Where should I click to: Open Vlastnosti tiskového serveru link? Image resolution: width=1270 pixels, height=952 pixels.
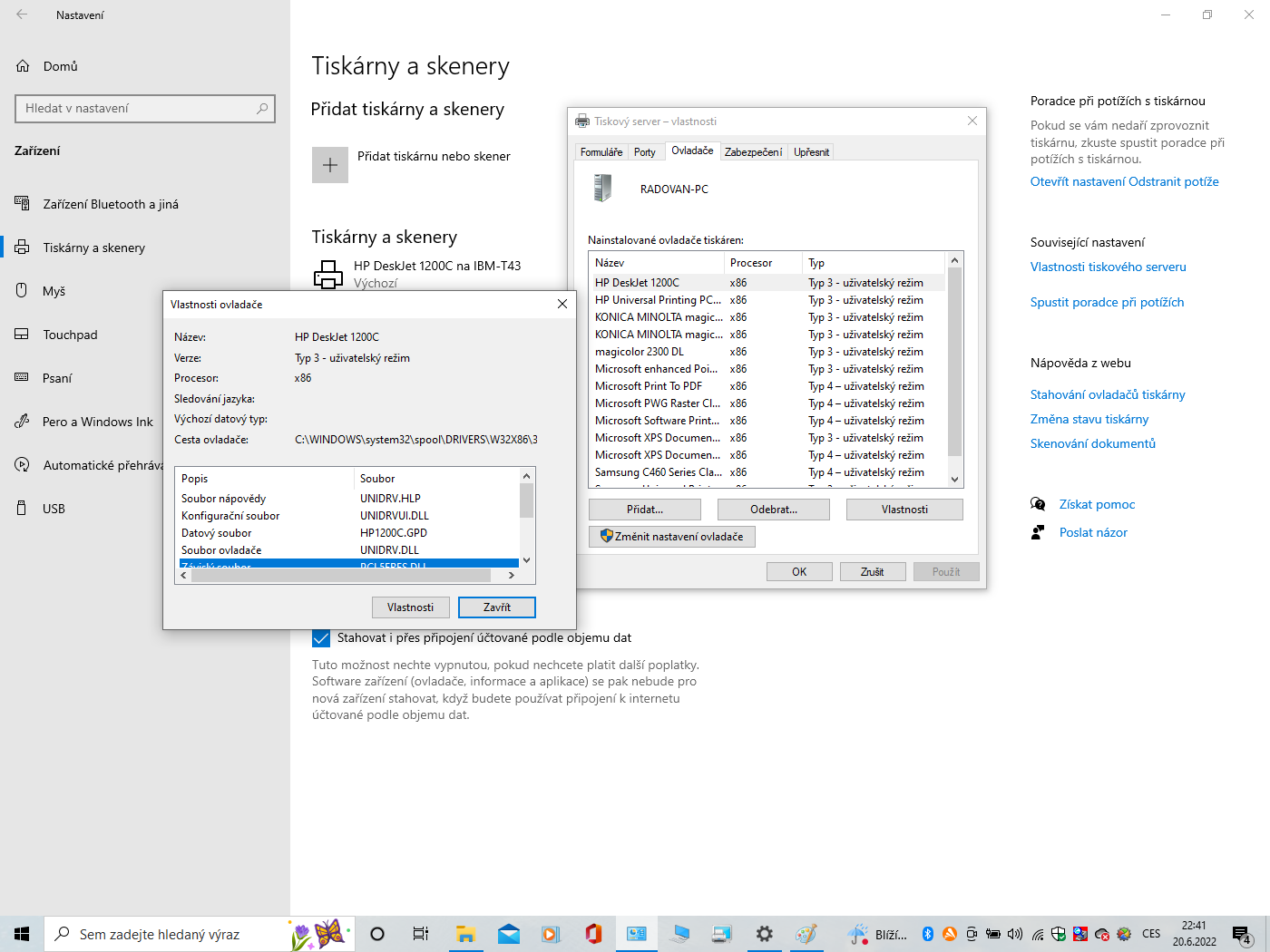coord(1108,267)
